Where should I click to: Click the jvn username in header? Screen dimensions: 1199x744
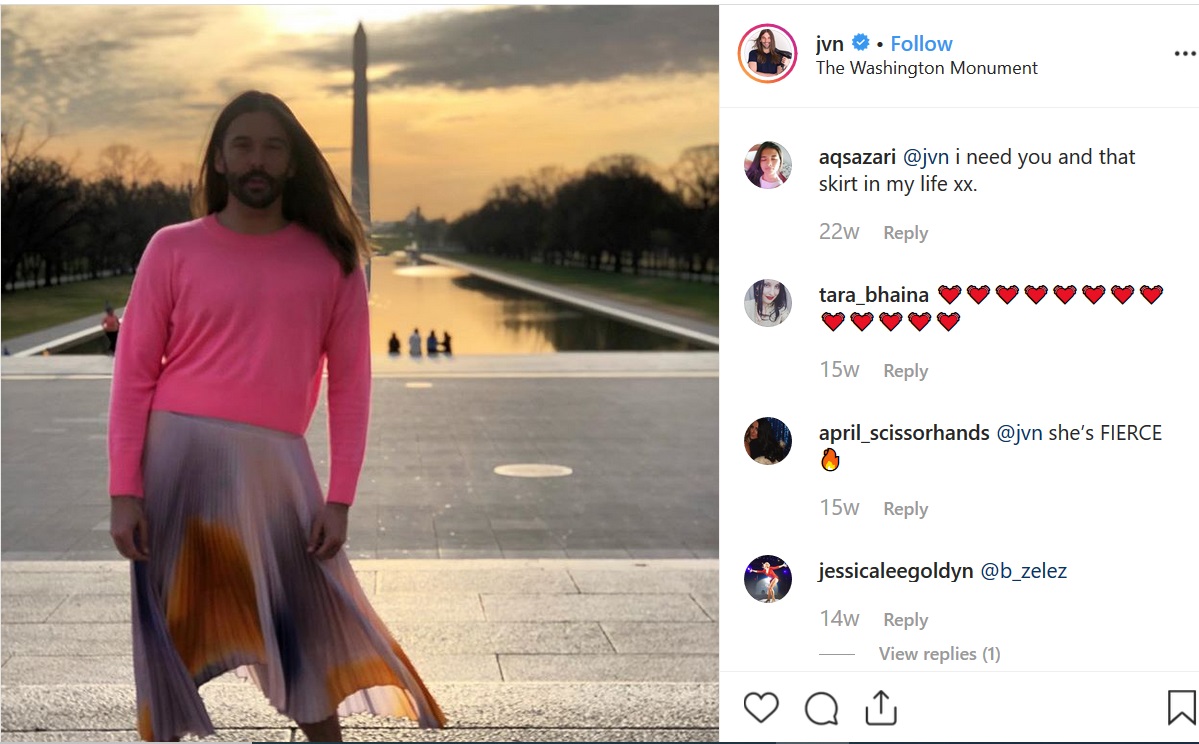[830, 43]
